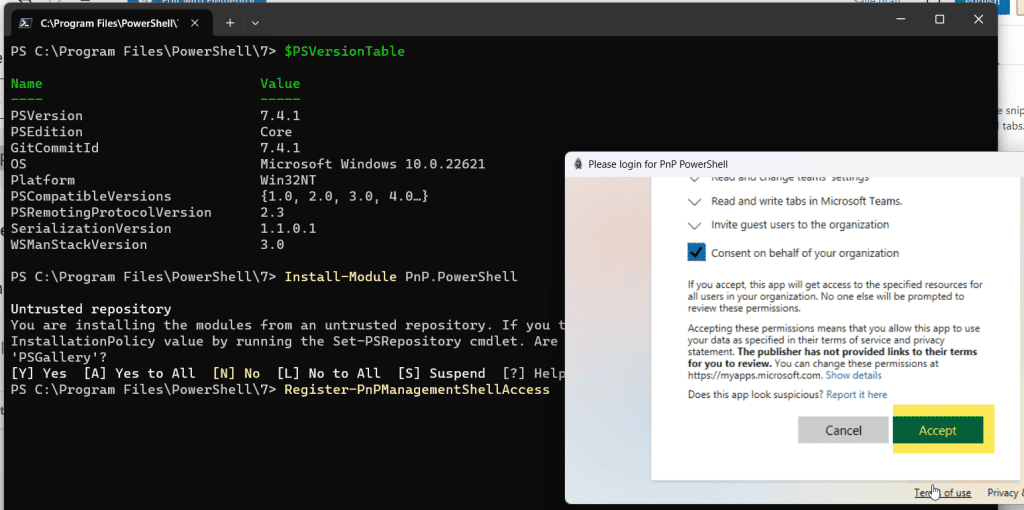Viewport: 1024px width, 510px height.
Task: Click the PSEdition Core value
Action: point(276,132)
